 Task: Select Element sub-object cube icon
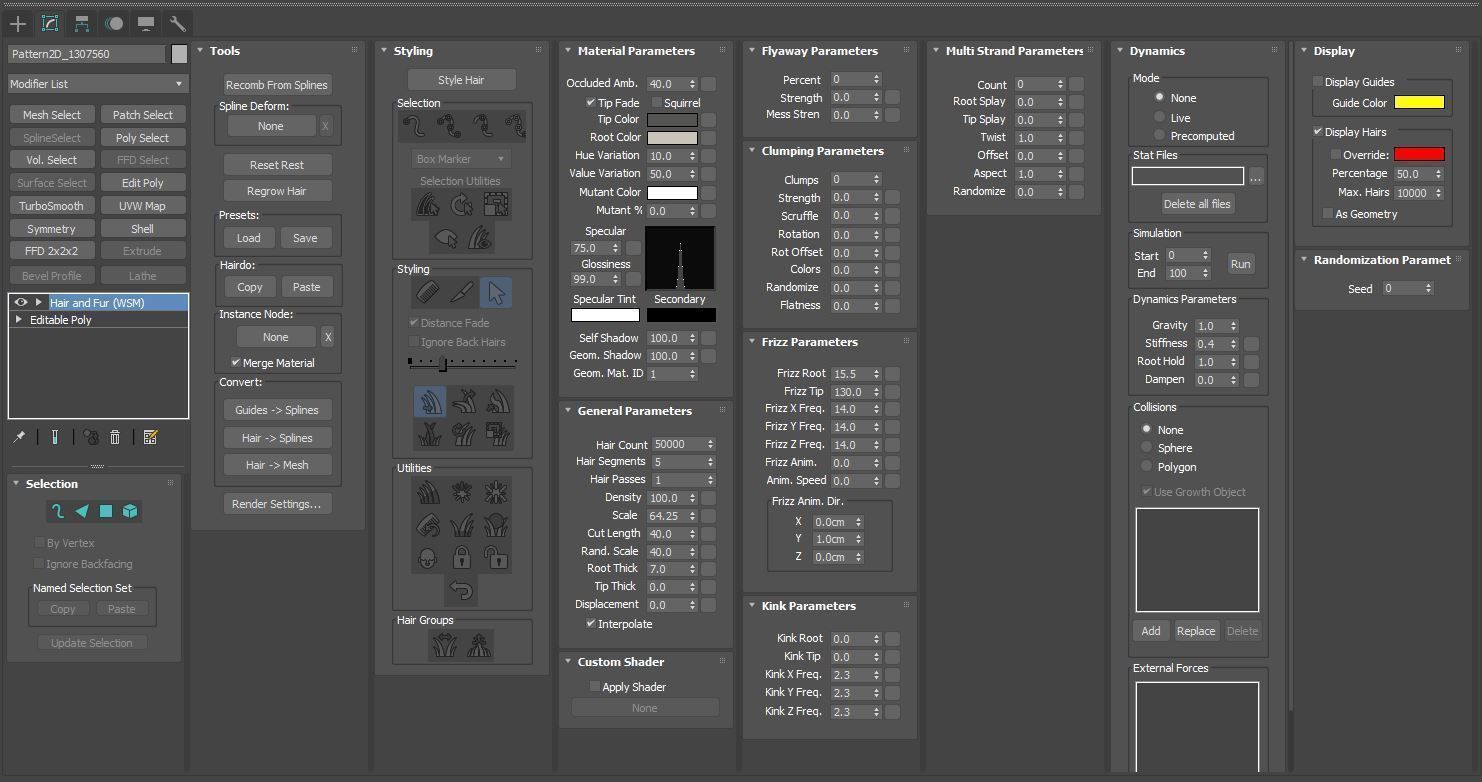130,511
